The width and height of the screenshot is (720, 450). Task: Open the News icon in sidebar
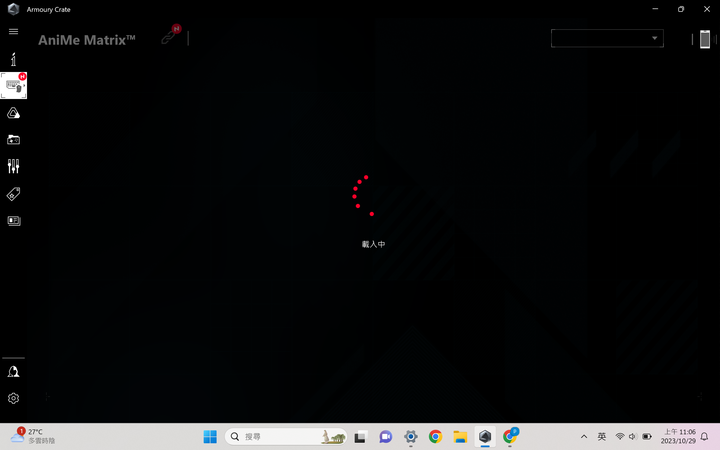[x=14, y=221]
